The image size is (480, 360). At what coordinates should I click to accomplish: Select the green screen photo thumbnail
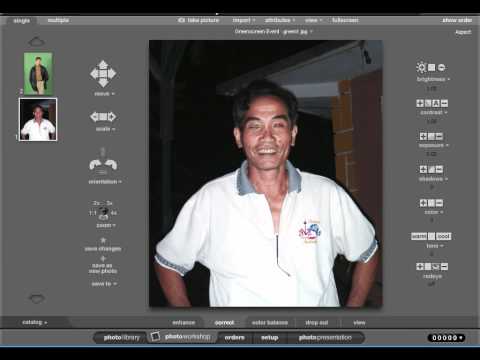click(38, 74)
